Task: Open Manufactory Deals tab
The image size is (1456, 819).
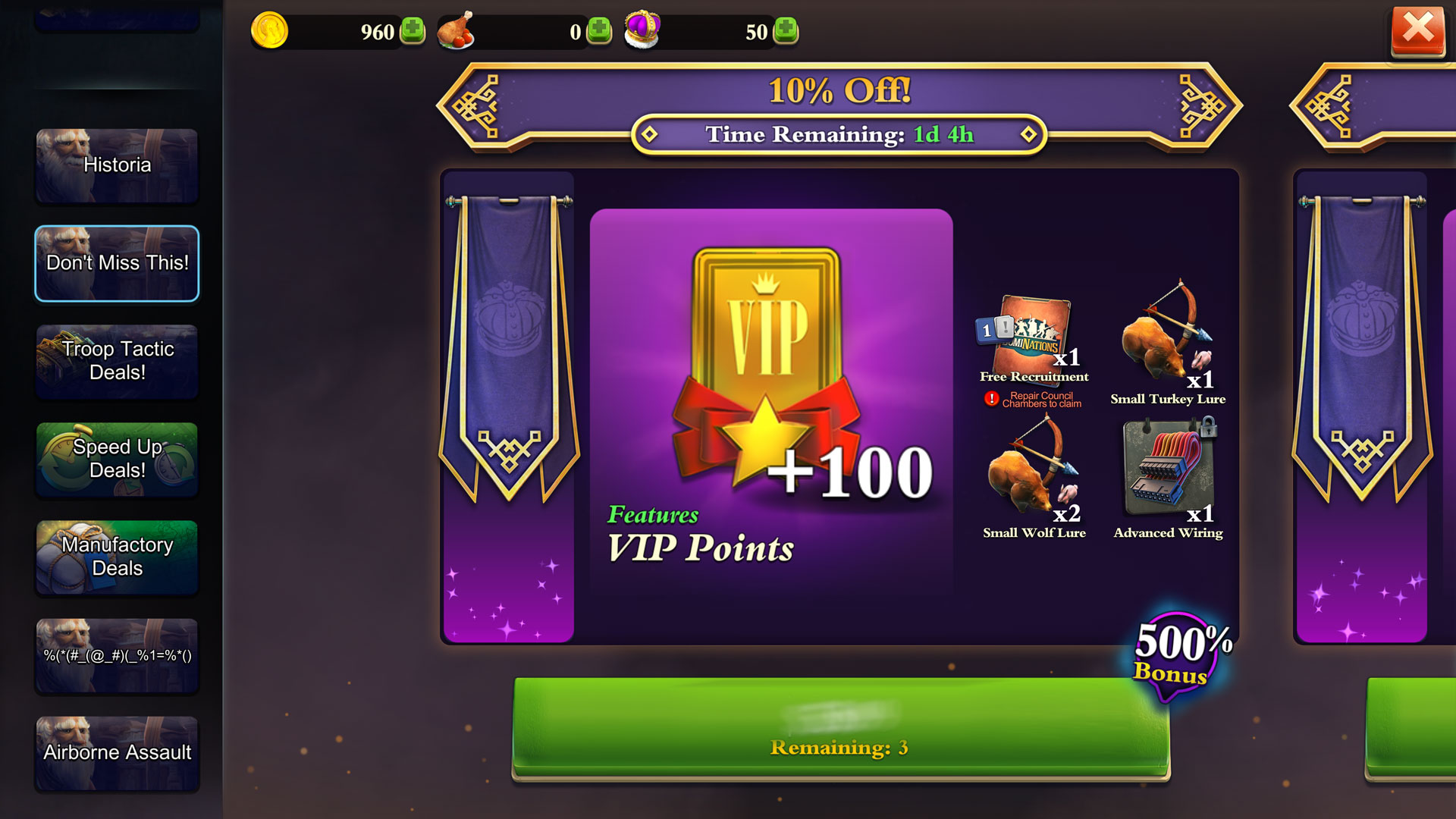Action: click(x=117, y=557)
